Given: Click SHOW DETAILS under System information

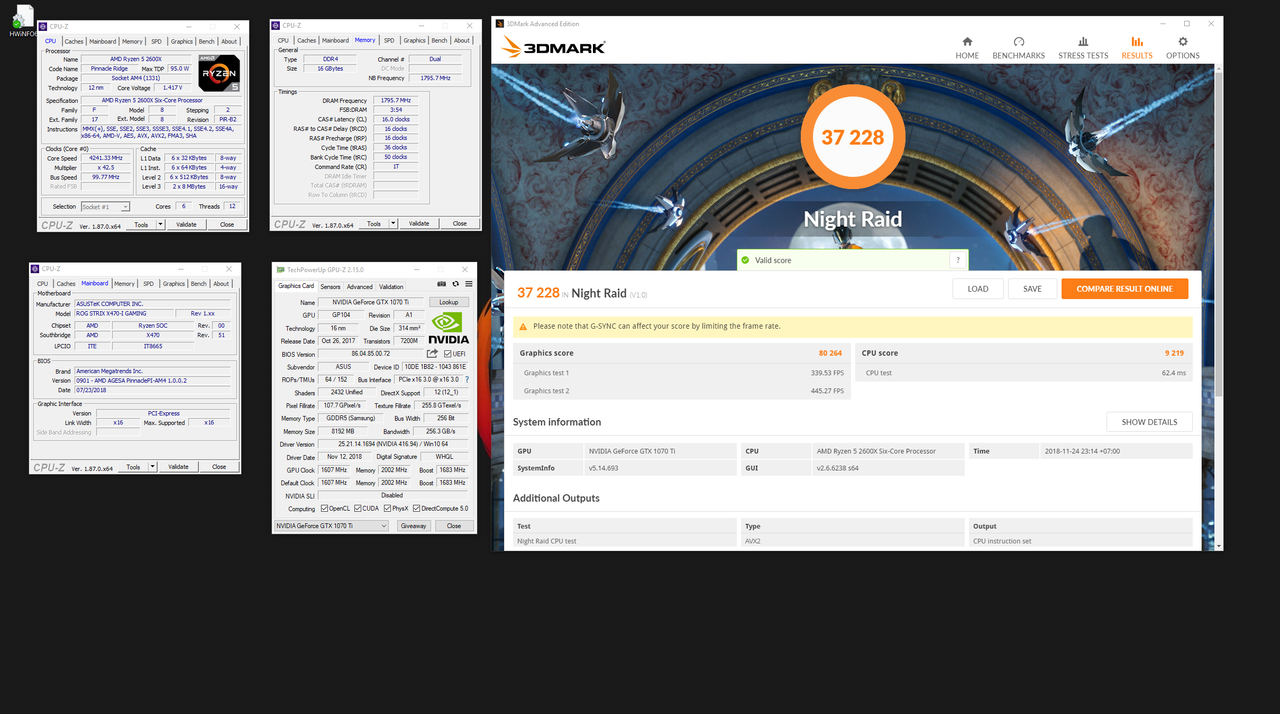Looking at the screenshot, I should pos(1149,422).
